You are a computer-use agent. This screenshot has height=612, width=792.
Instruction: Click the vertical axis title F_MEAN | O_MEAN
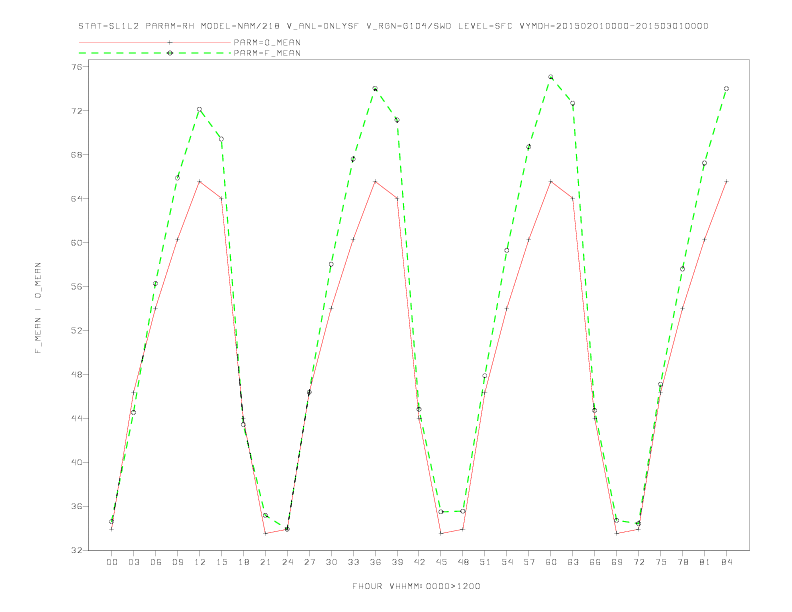tap(38, 308)
